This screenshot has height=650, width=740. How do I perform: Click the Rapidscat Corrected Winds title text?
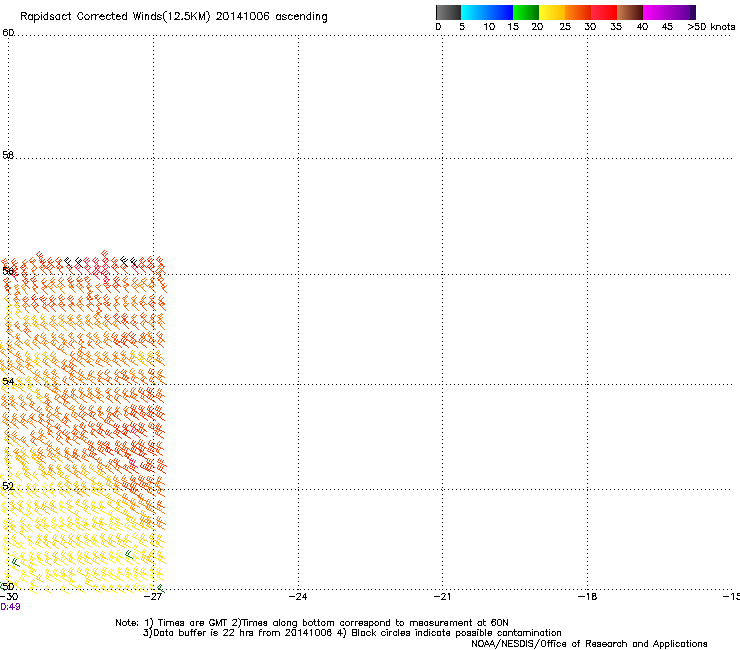coord(174,17)
